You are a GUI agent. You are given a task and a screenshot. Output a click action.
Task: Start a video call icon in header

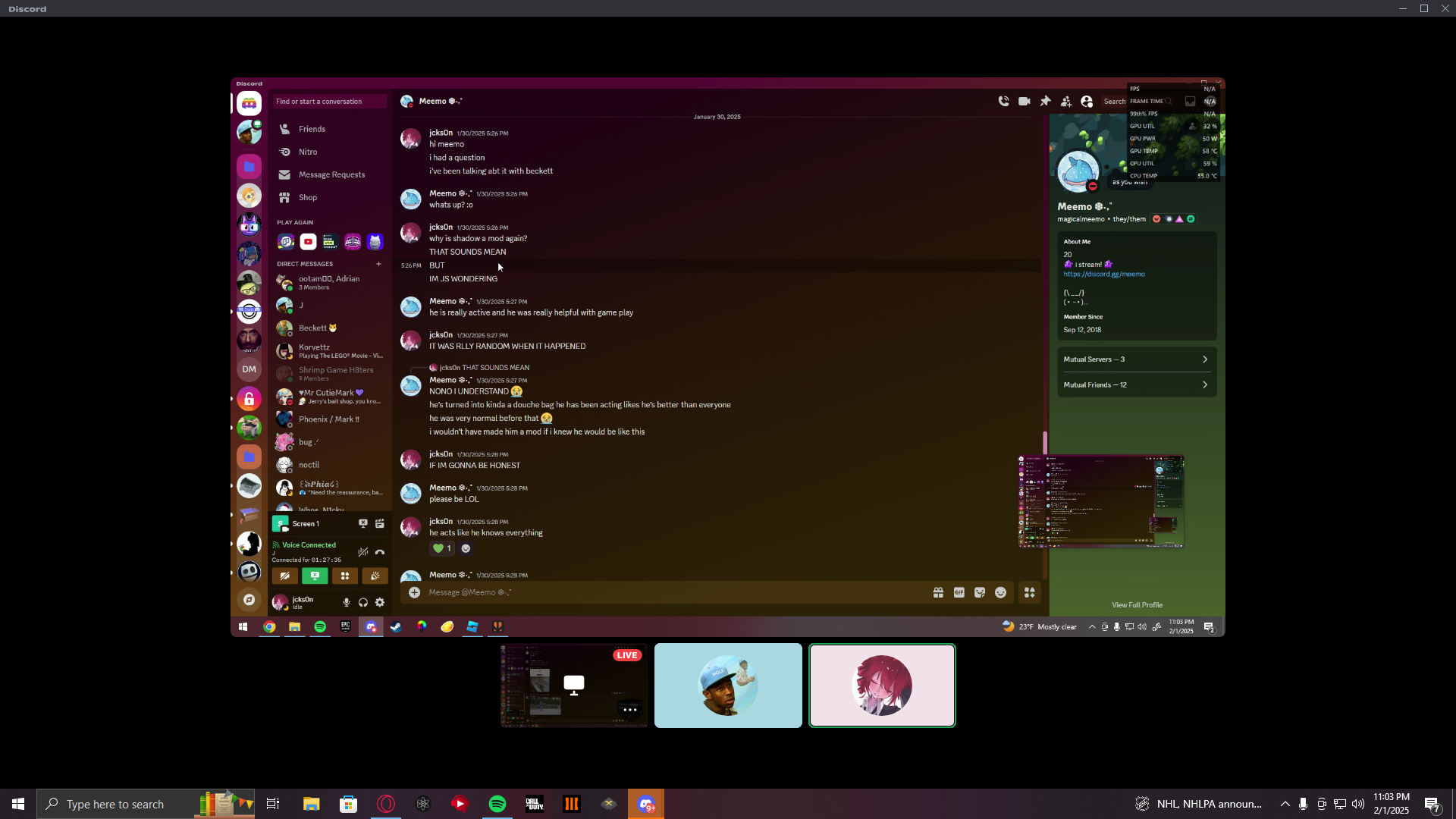click(x=1025, y=101)
